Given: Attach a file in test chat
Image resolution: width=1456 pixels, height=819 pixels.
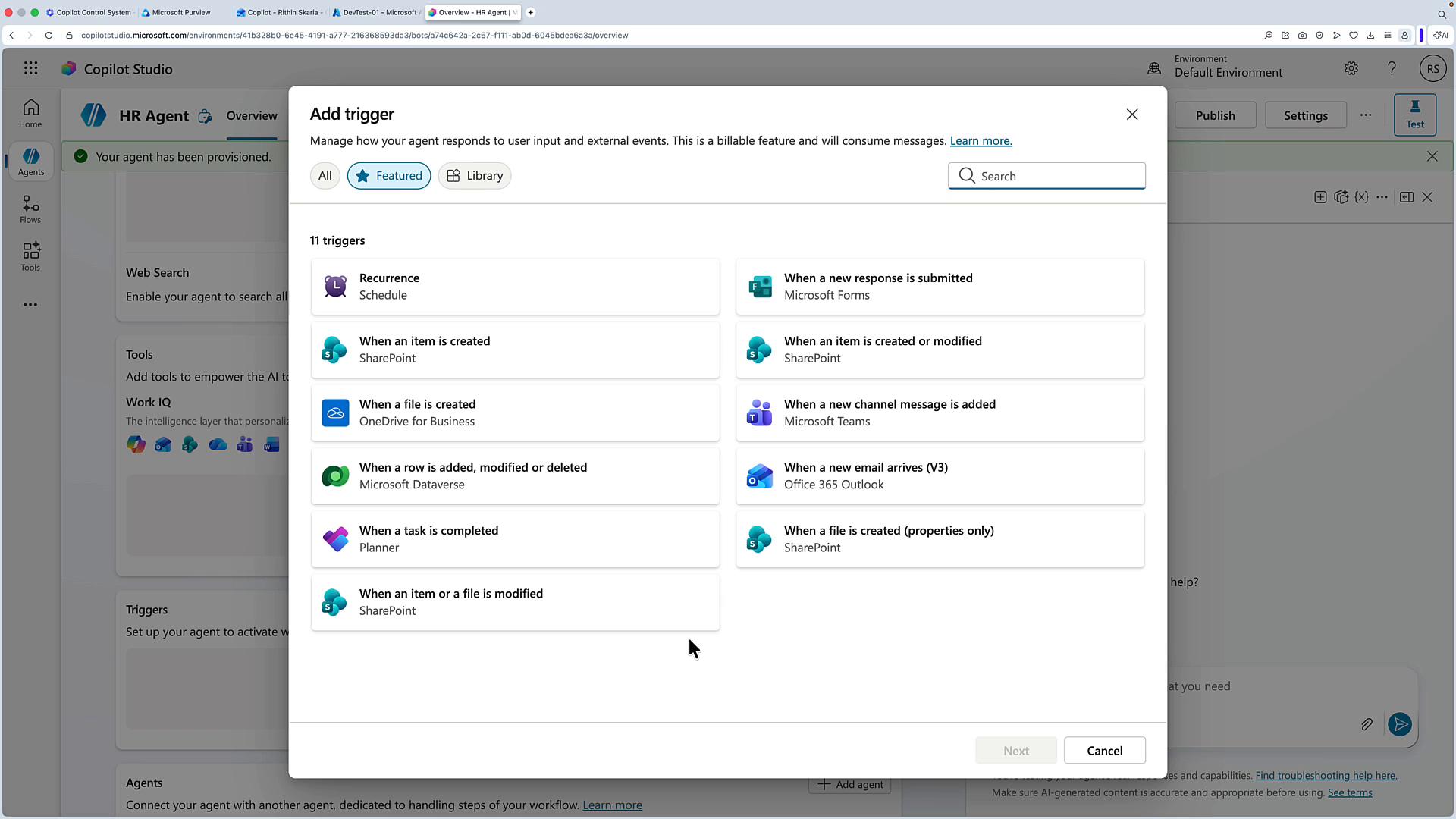Looking at the screenshot, I should pos(1367,725).
